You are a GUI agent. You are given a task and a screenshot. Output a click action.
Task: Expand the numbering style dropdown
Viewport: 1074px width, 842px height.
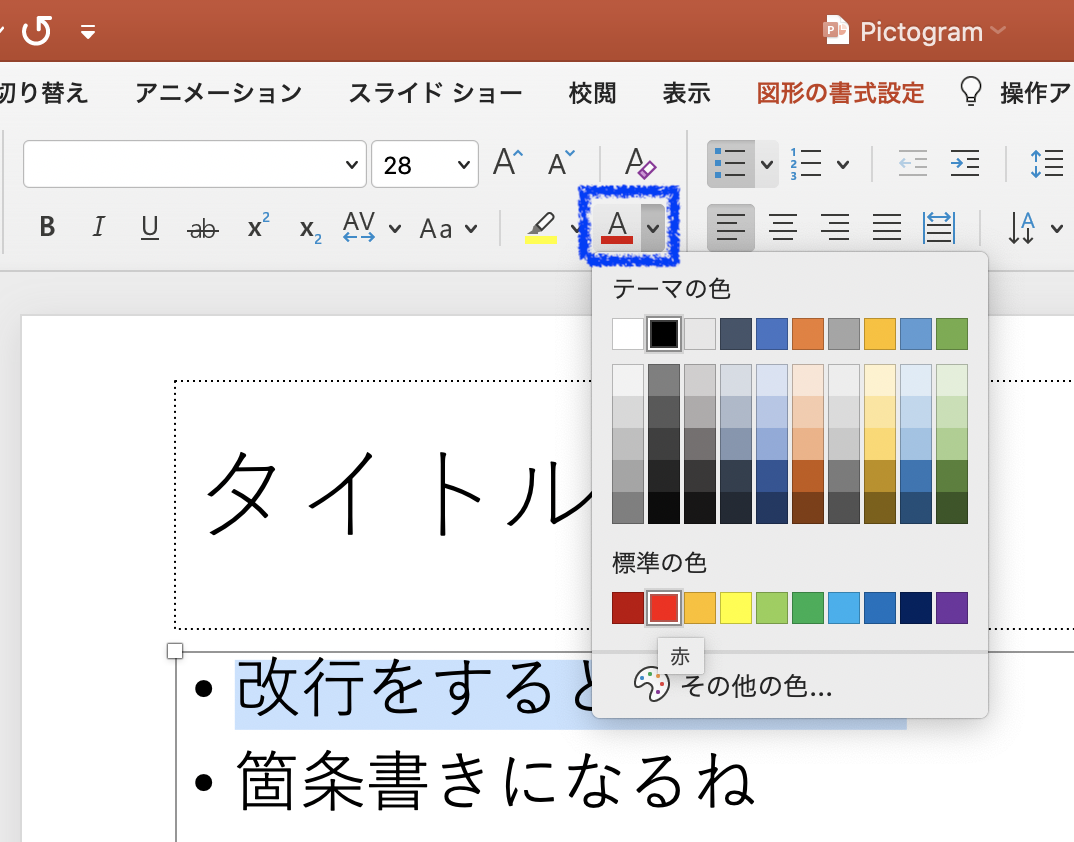843,164
